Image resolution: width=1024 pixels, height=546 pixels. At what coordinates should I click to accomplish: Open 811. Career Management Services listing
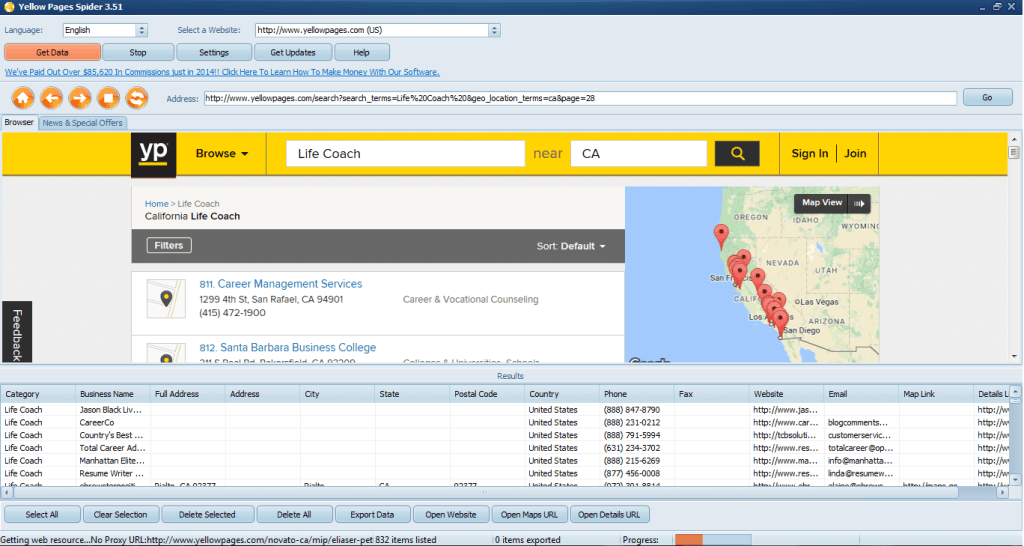click(281, 284)
